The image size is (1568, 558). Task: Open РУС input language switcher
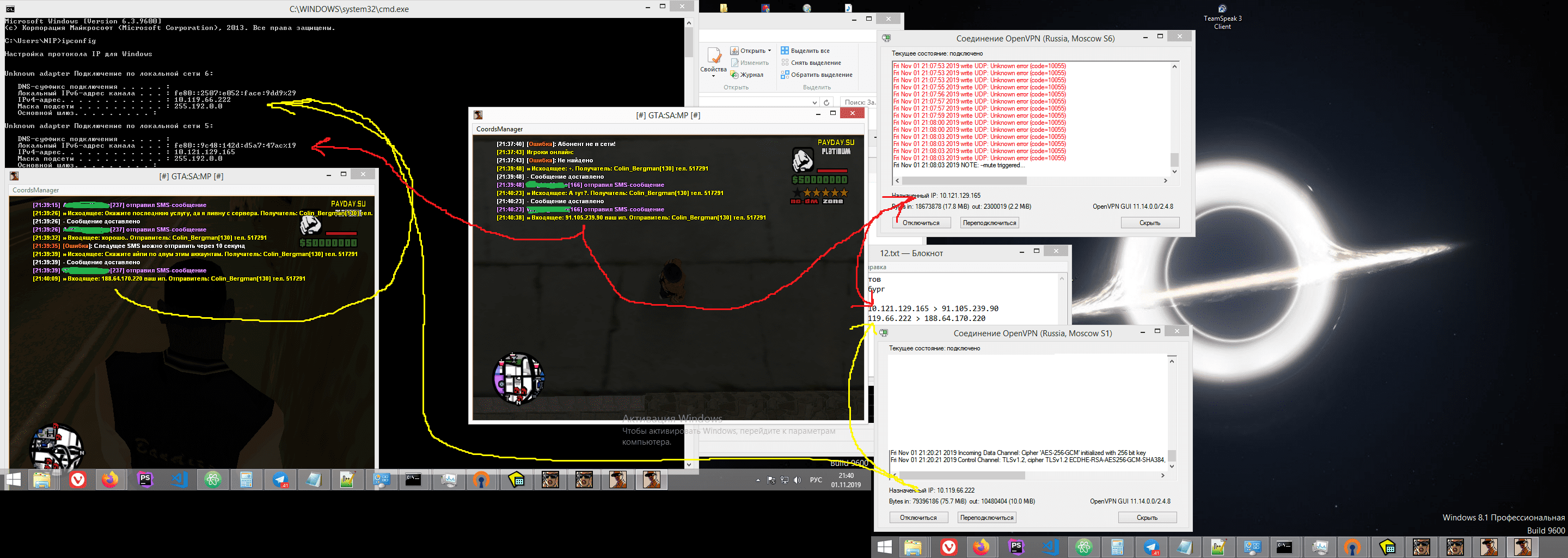click(816, 480)
